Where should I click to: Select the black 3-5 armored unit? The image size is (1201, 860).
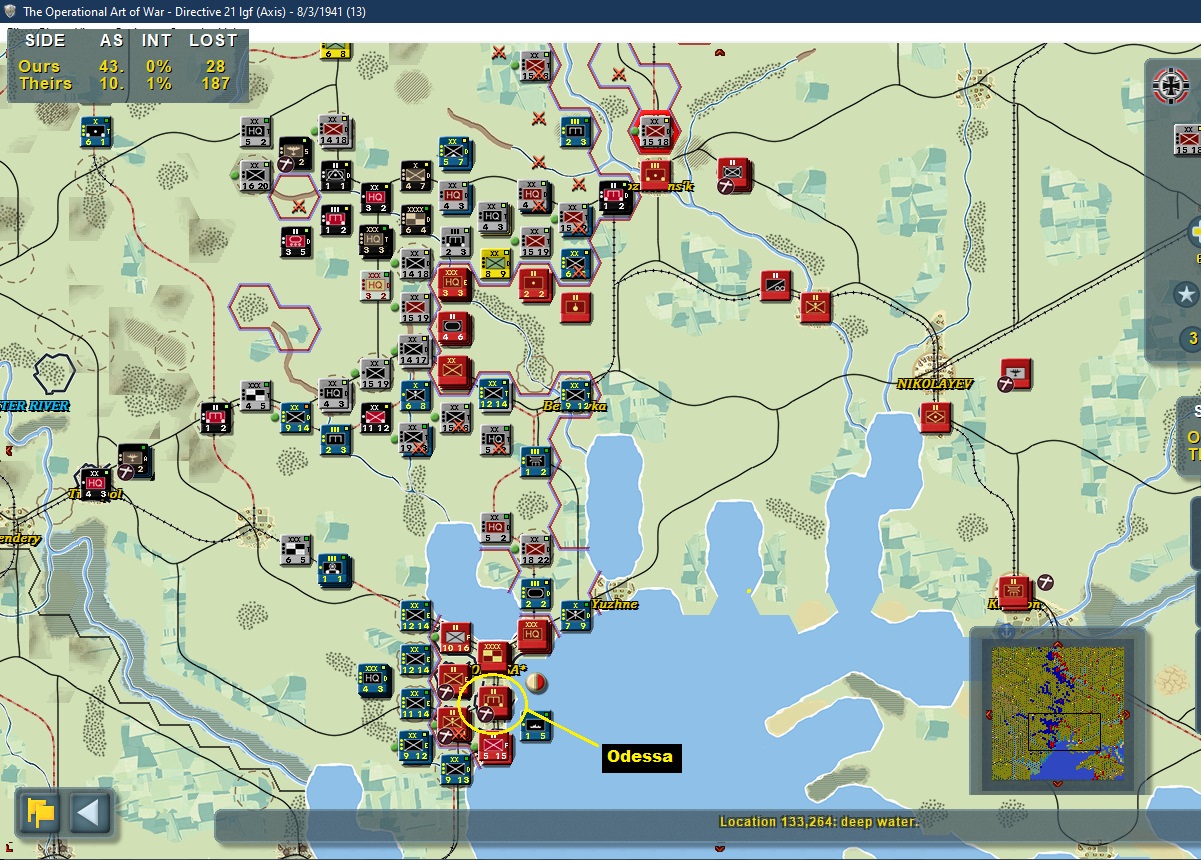coord(296,241)
